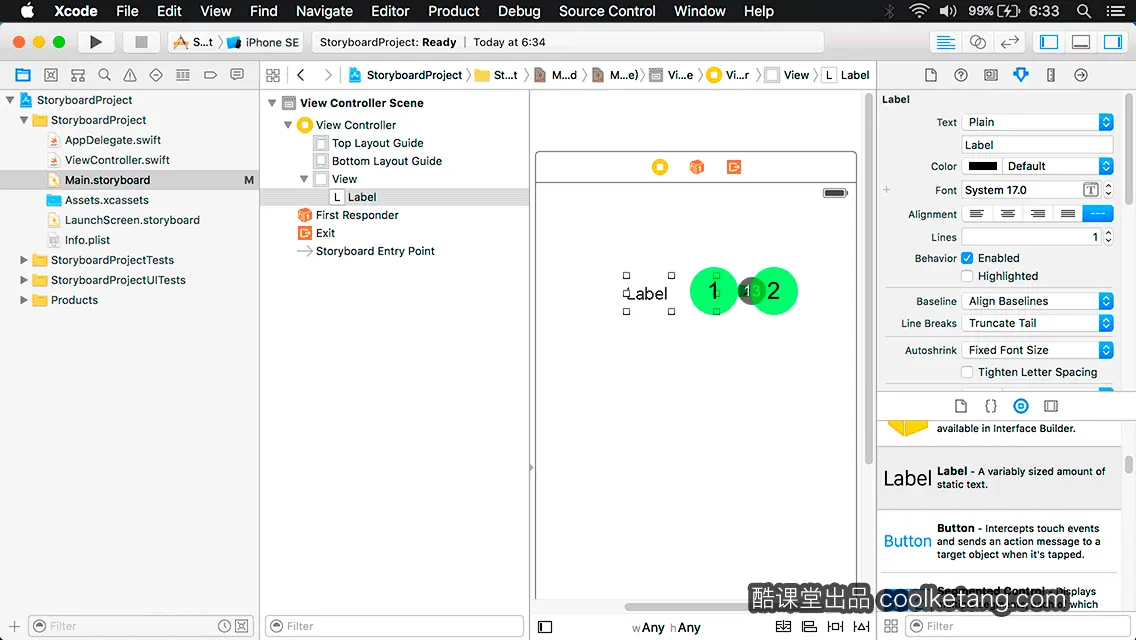Show the Identity inspector

(x=990, y=75)
